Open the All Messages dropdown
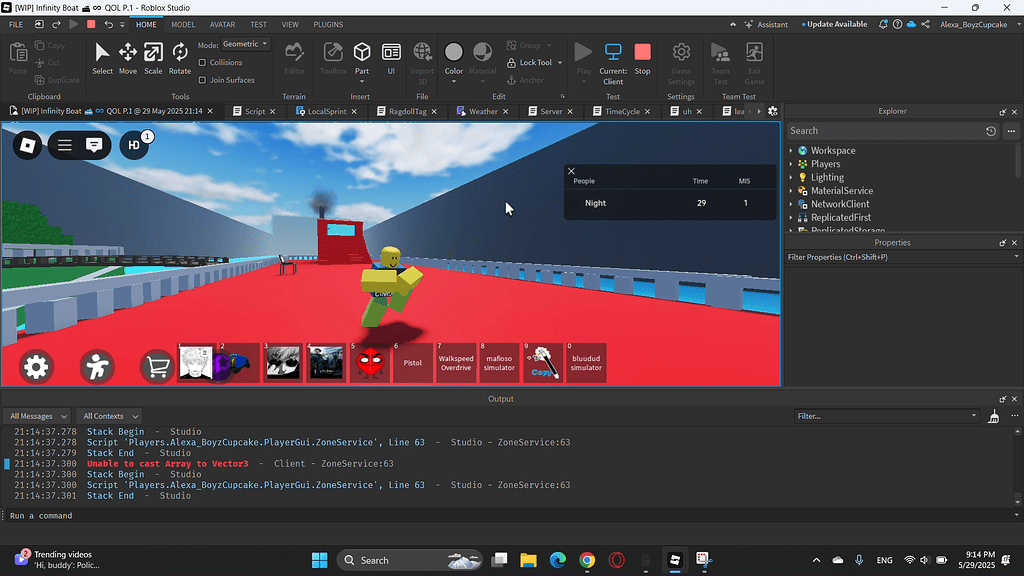The height and width of the screenshot is (576, 1024). [38, 416]
